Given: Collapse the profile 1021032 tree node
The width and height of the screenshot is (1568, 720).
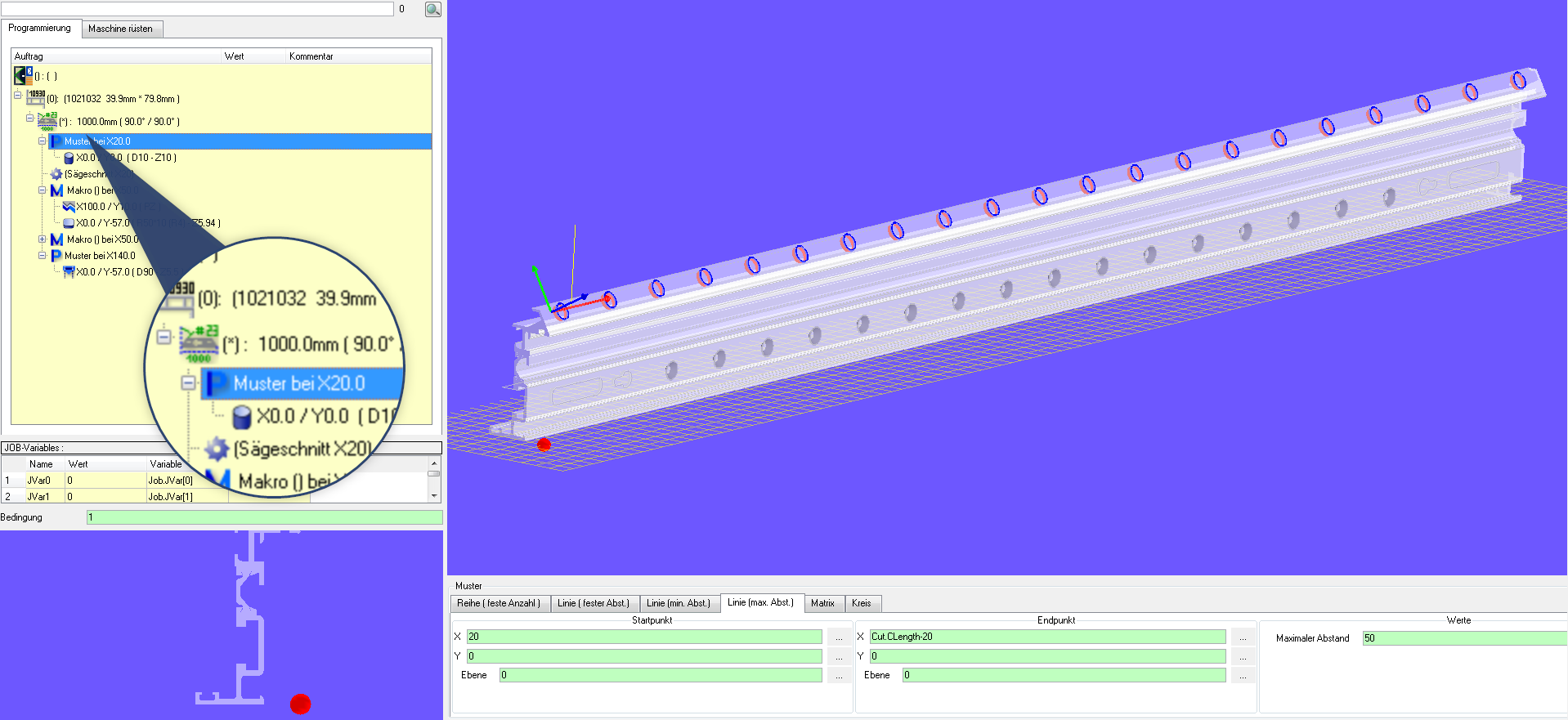Looking at the screenshot, I should 17,96.
